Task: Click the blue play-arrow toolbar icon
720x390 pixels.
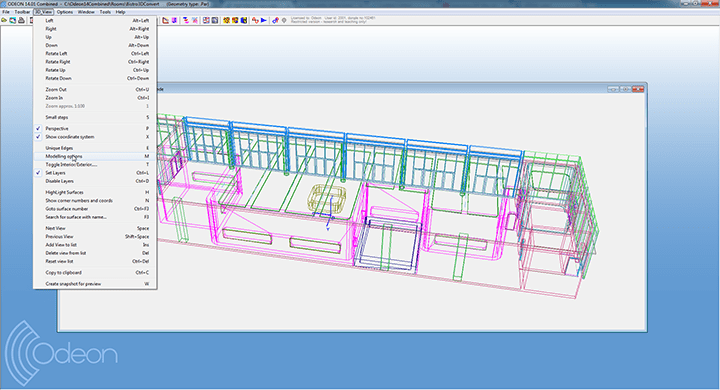Action: [264, 20]
